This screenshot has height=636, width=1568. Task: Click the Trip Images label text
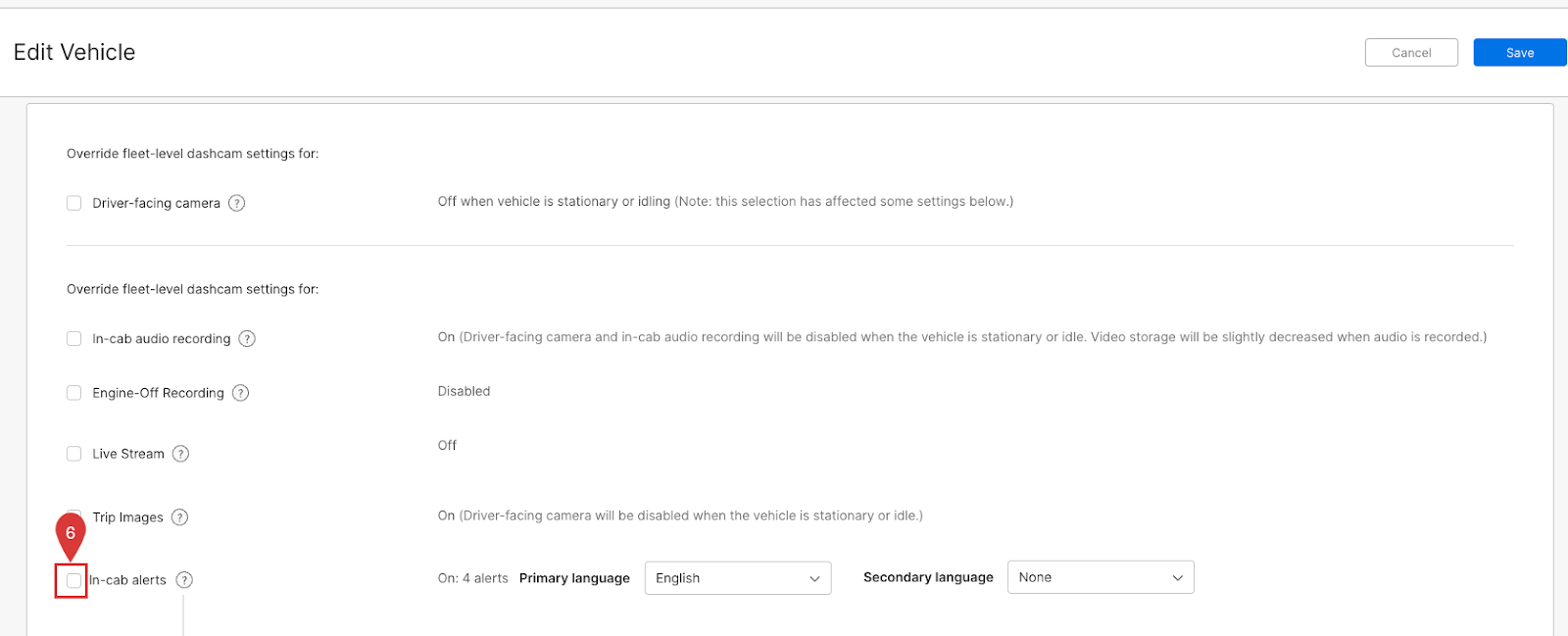pyautogui.click(x=127, y=517)
